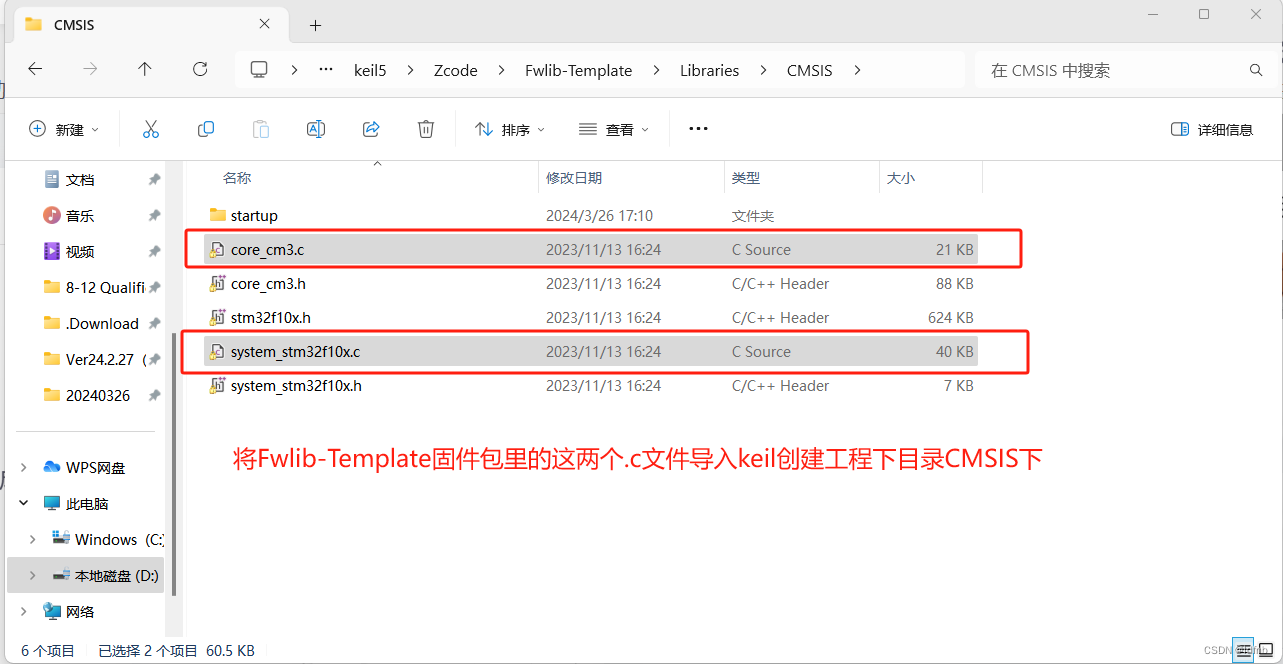Open 文档 in the sidebar
Viewport: 1283px width, 664px height.
tap(80, 180)
